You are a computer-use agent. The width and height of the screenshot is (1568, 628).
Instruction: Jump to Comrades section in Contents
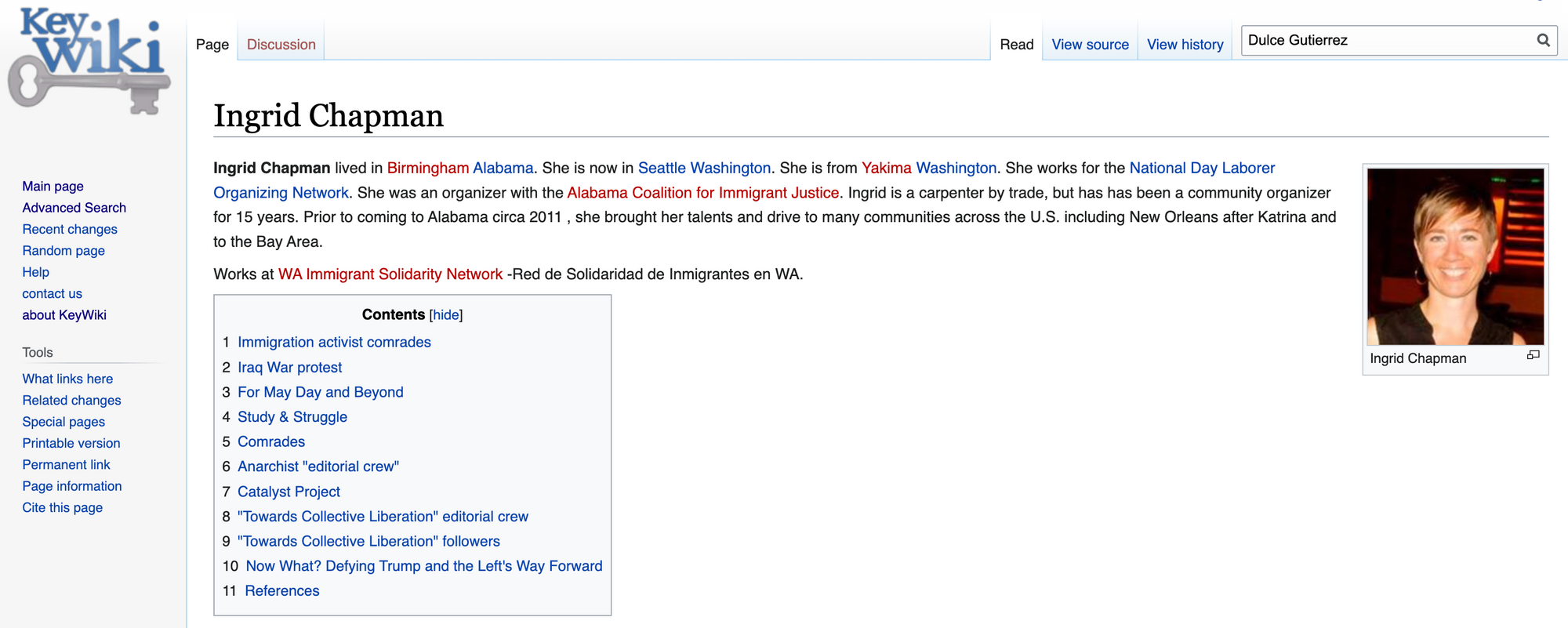(x=271, y=442)
